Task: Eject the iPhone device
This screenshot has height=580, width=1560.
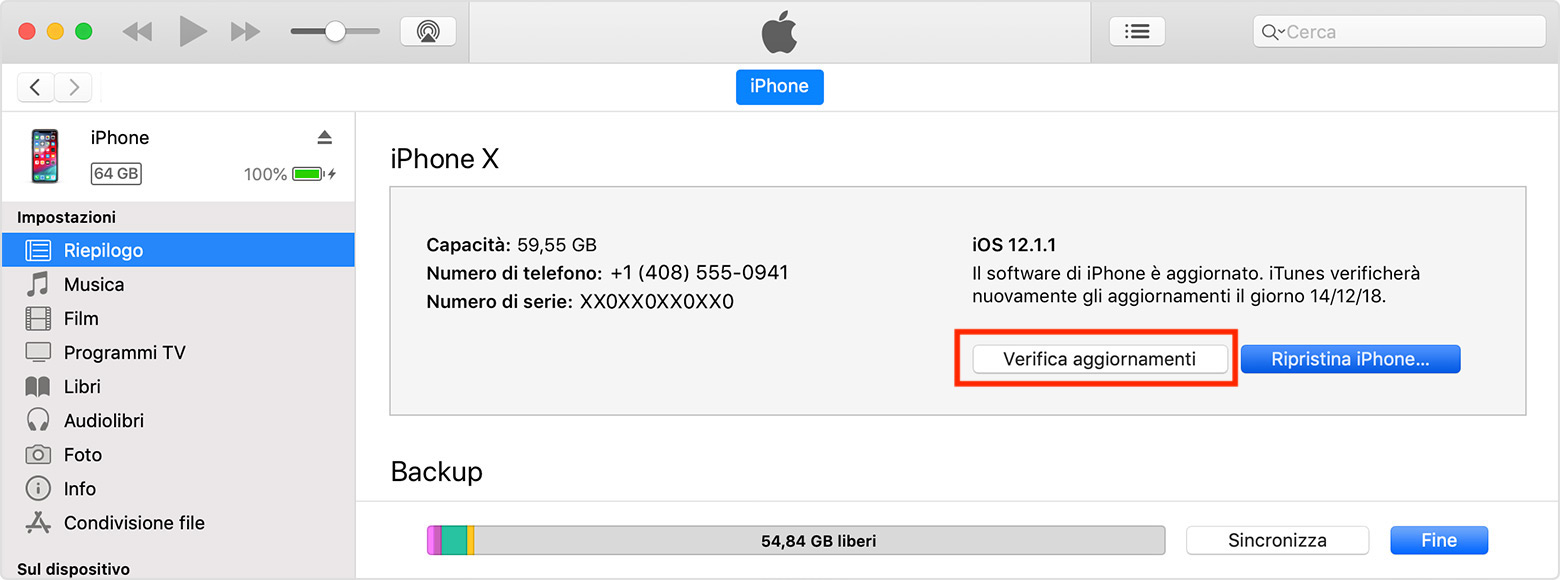Action: coord(324,138)
